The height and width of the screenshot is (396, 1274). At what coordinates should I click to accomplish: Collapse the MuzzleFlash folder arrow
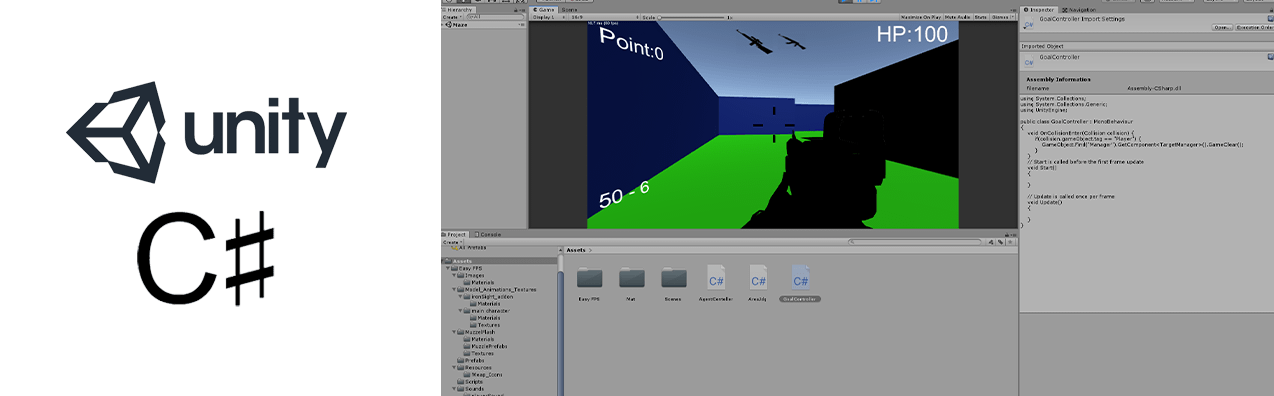(453, 331)
